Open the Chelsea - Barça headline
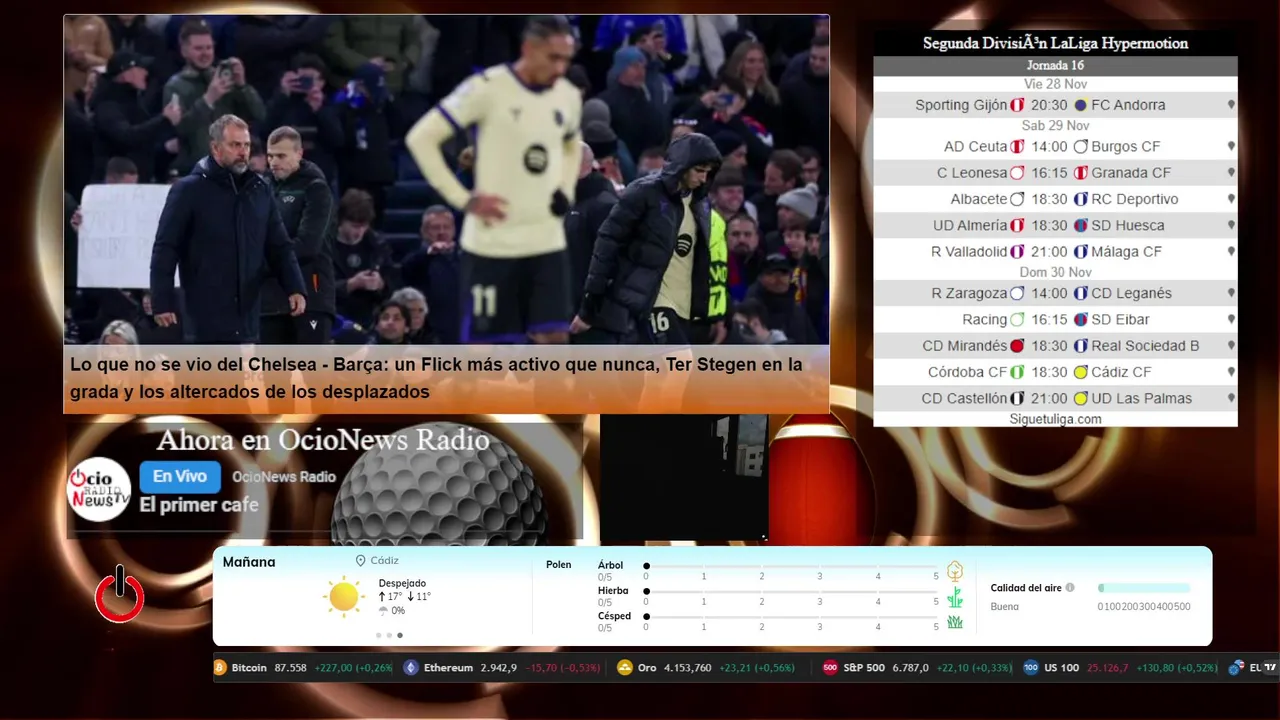 coord(436,378)
